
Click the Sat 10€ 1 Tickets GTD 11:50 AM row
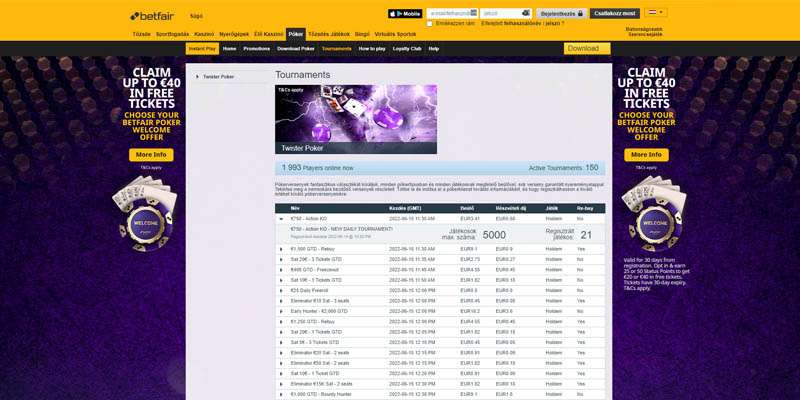(x=440, y=280)
